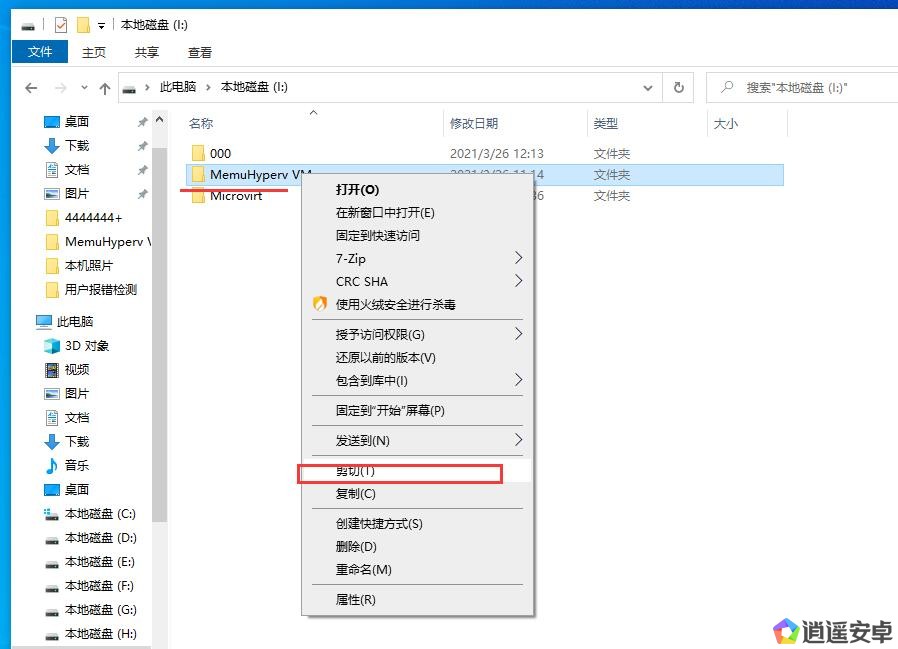Image resolution: width=898 pixels, height=649 pixels.
Task: Click the 000 folder icon
Action: [198, 154]
